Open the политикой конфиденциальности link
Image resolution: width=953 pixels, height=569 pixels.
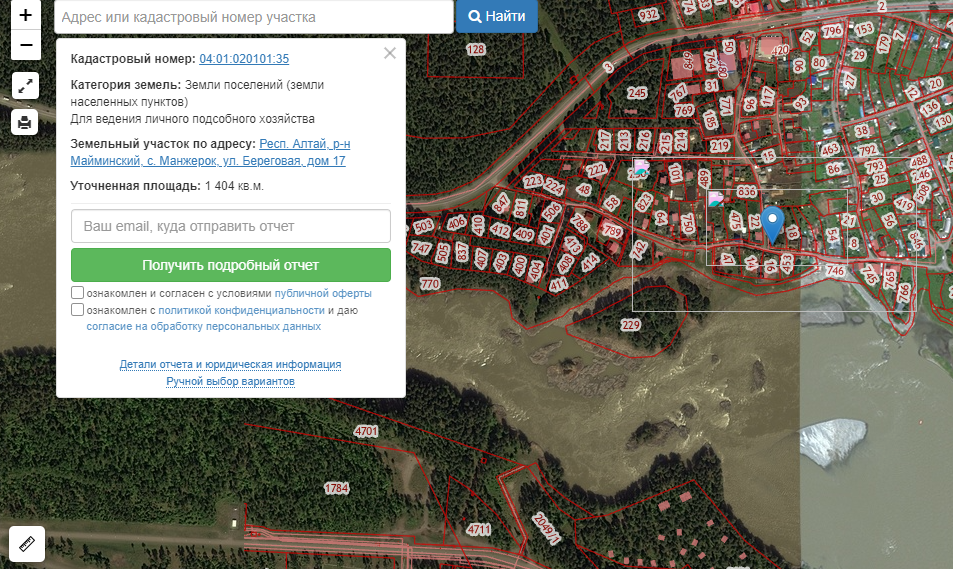click(x=241, y=310)
